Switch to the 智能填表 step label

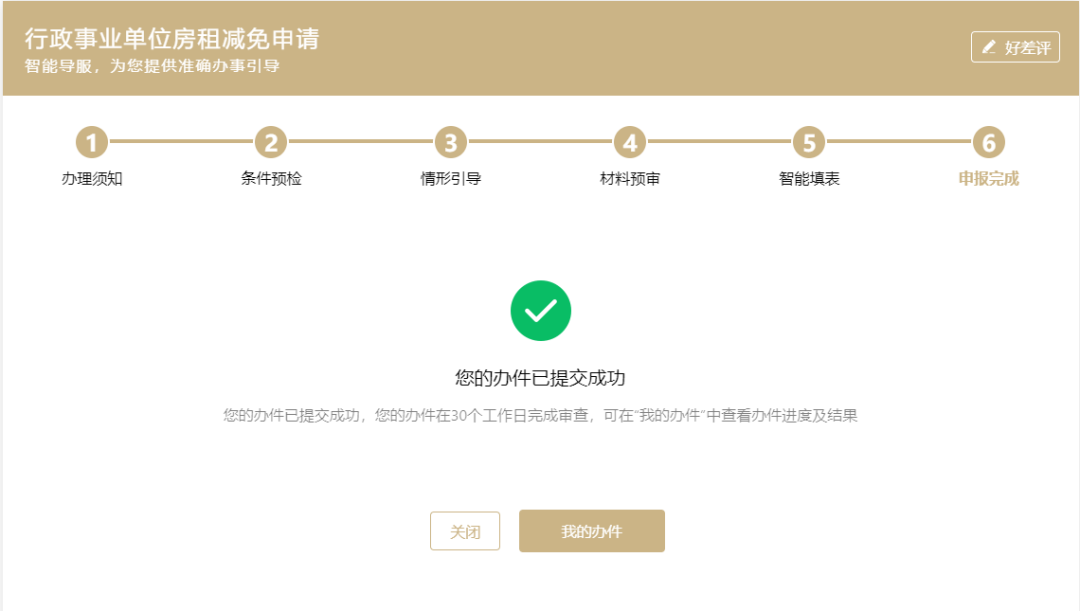pos(809,180)
